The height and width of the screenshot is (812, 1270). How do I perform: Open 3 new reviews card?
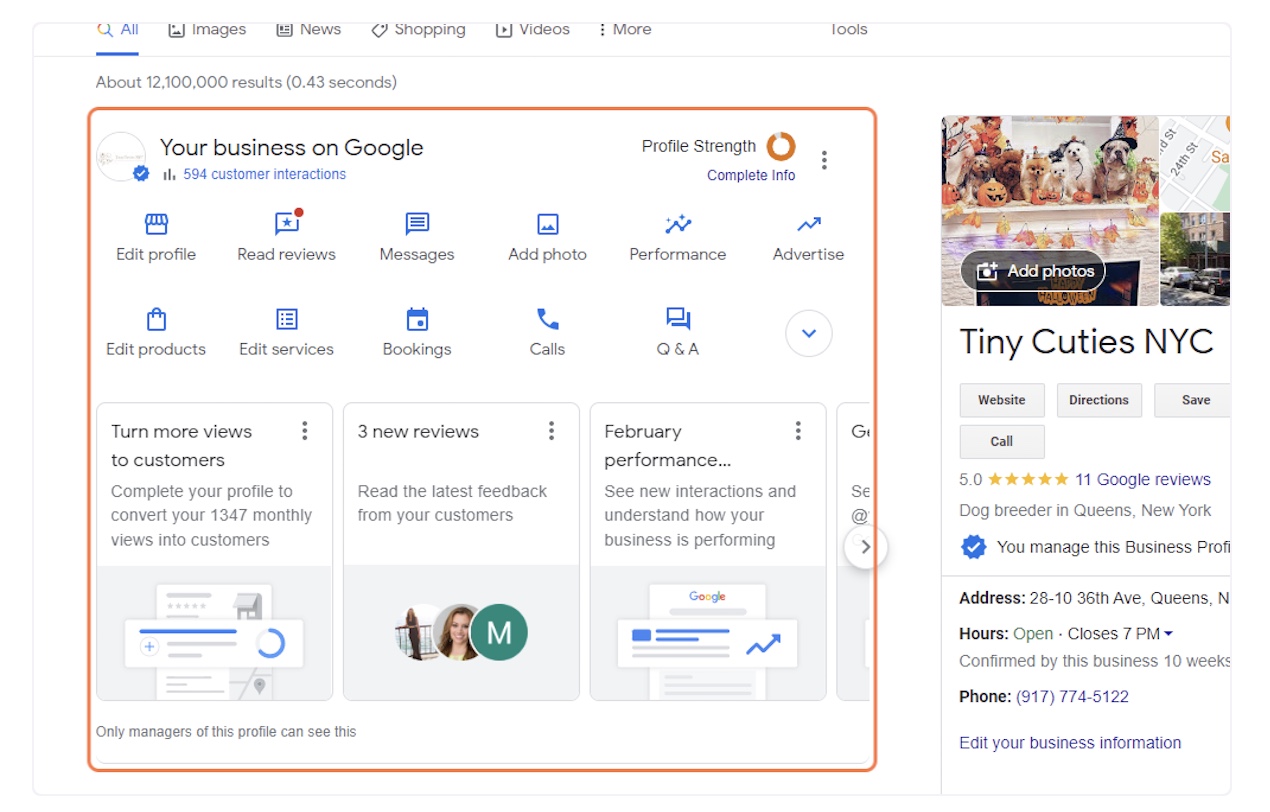(x=461, y=551)
